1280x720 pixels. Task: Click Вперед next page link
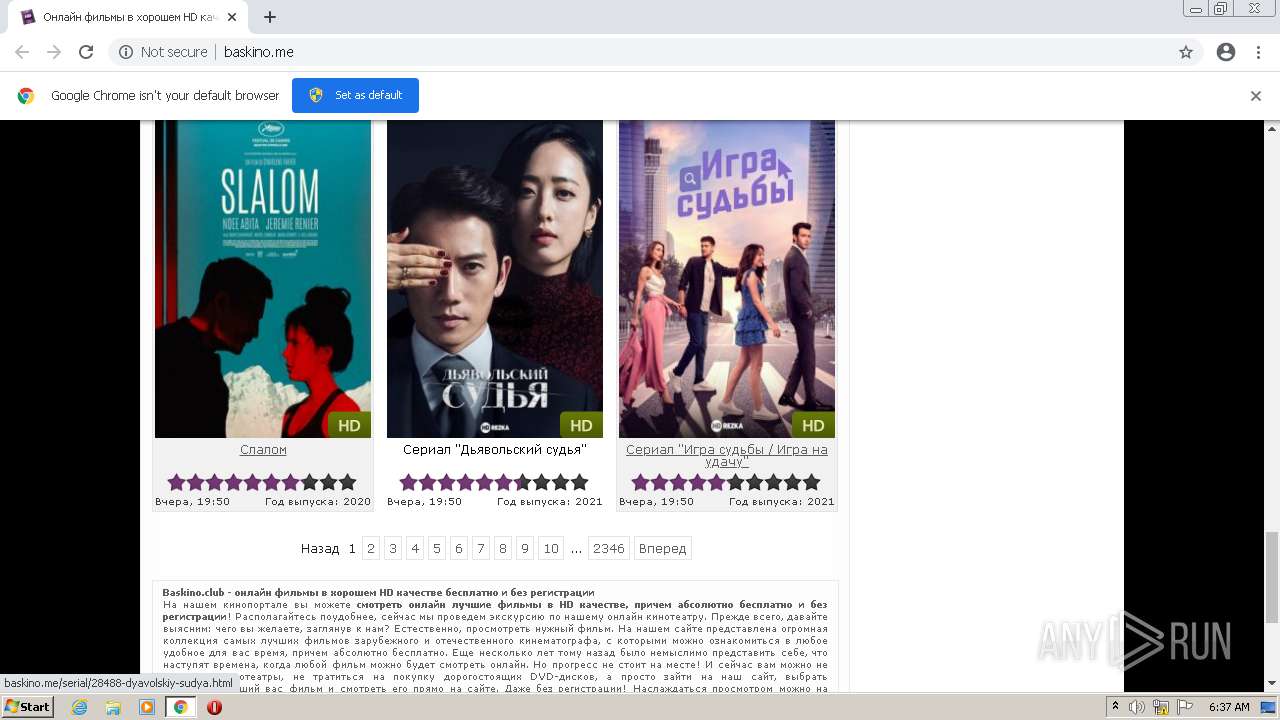[662, 548]
